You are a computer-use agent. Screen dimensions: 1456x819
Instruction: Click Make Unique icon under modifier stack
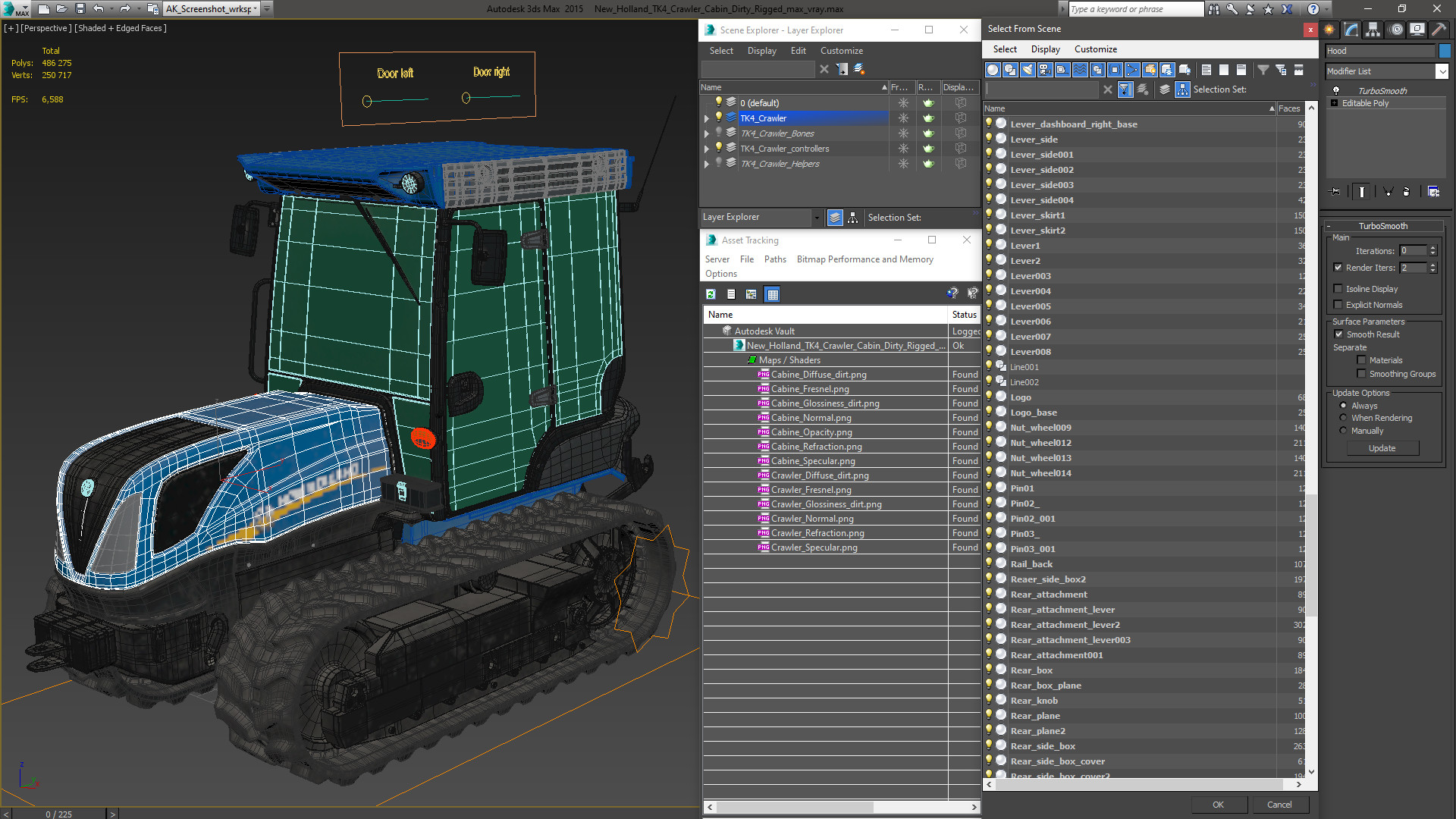(x=1388, y=192)
